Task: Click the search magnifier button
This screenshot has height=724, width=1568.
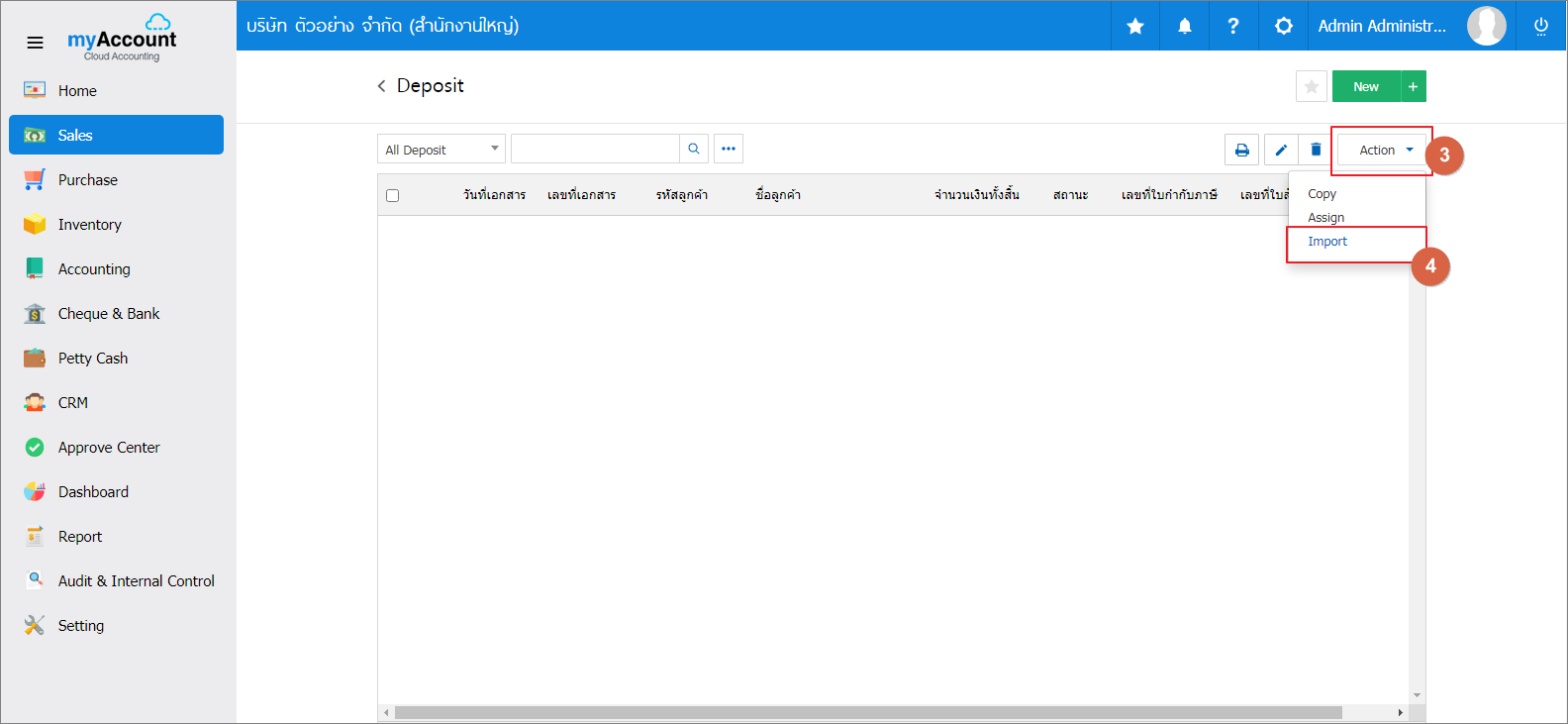Action: point(694,149)
